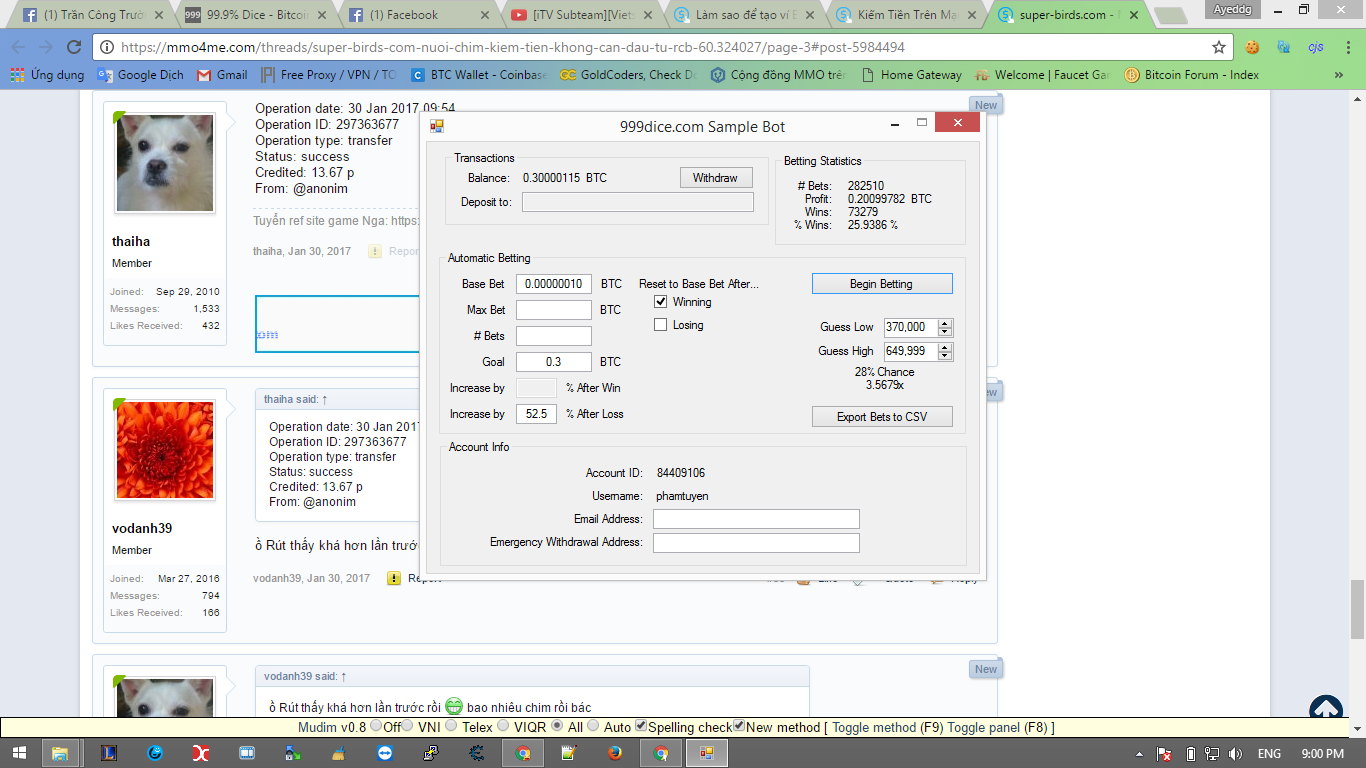Tick the Losing reset checkbox

click(x=660, y=325)
